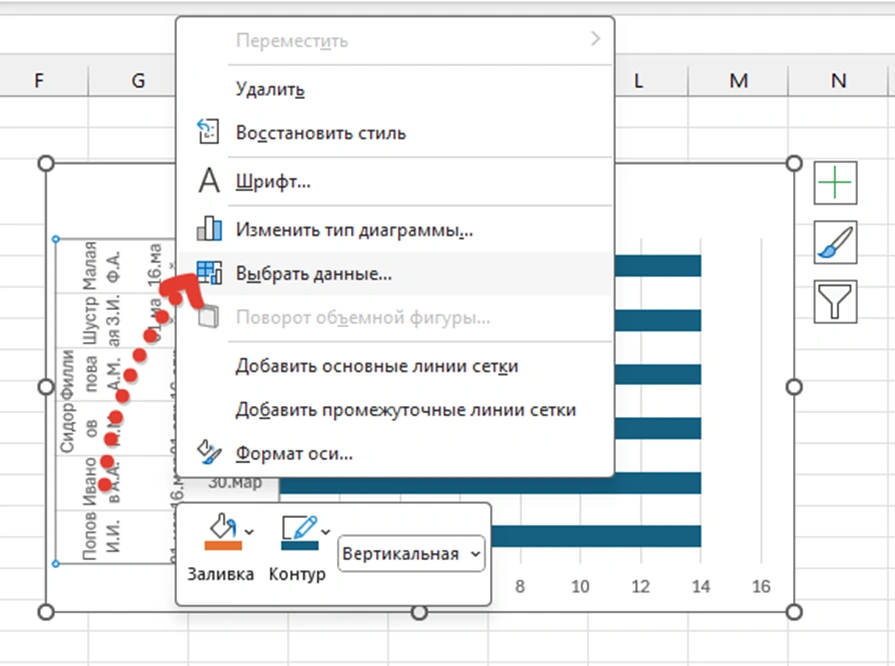Choose Удалить from context menu
Image resolution: width=895 pixels, height=666 pixels.
[395, 89]
